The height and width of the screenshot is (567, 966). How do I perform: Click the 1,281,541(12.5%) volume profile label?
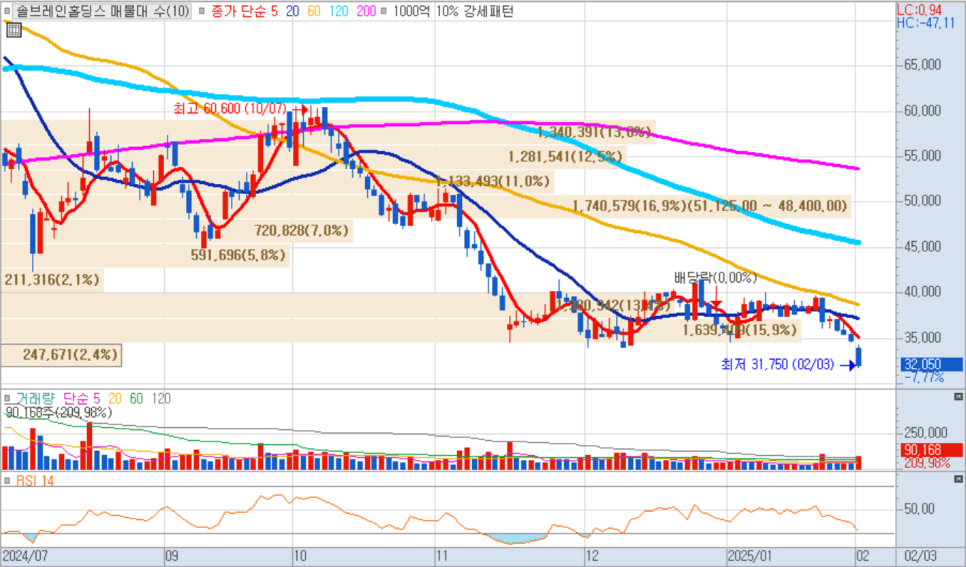565,157
